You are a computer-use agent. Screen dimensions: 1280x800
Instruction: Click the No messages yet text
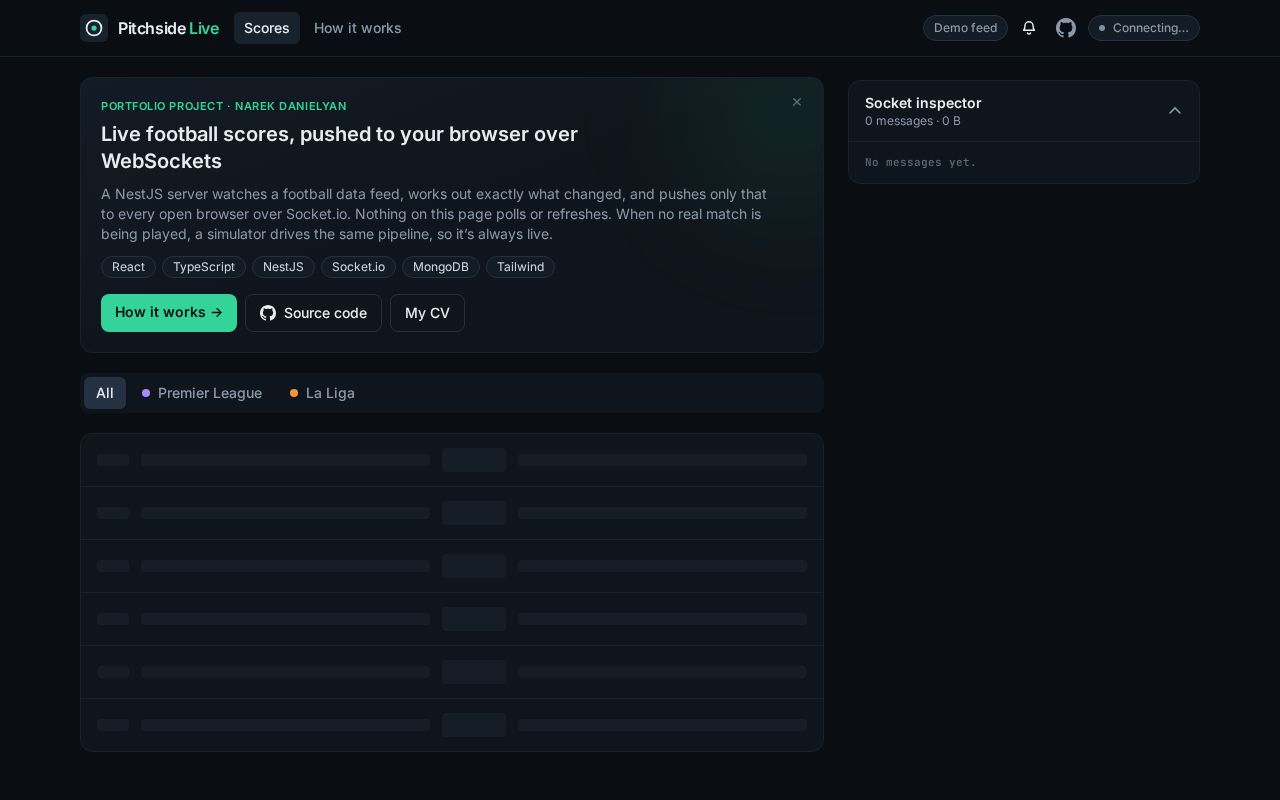920,162
